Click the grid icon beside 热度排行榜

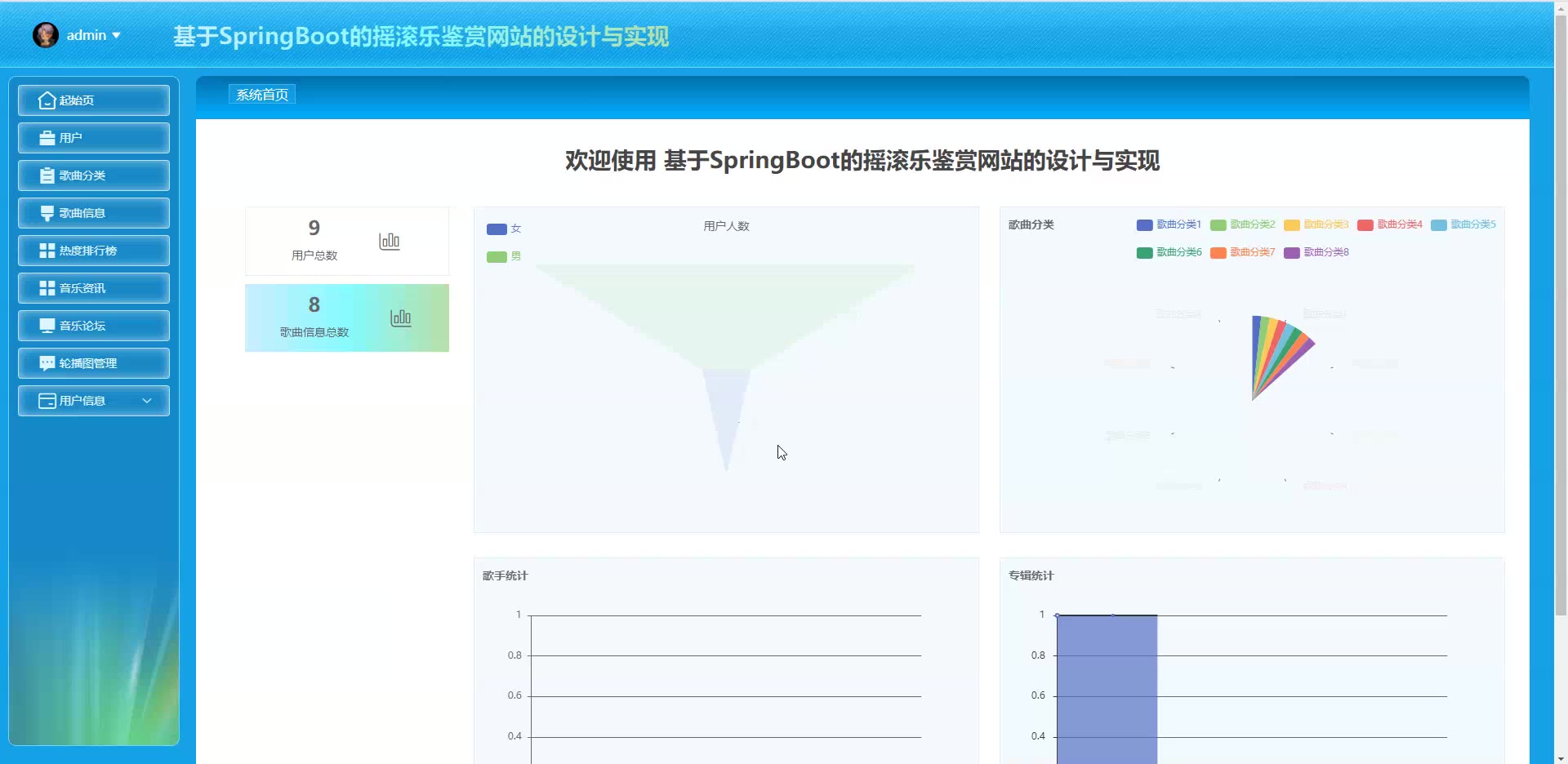tap(47, 251)
